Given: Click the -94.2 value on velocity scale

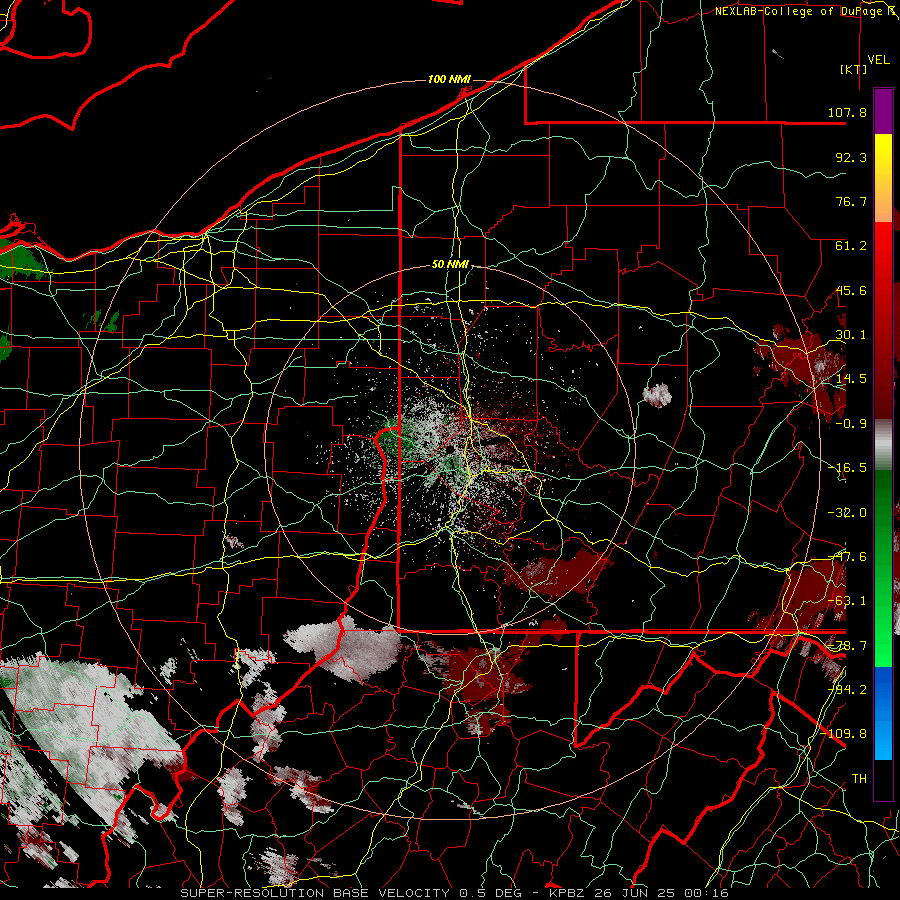Looking at the screenshot, I should (x=847, y=689).
